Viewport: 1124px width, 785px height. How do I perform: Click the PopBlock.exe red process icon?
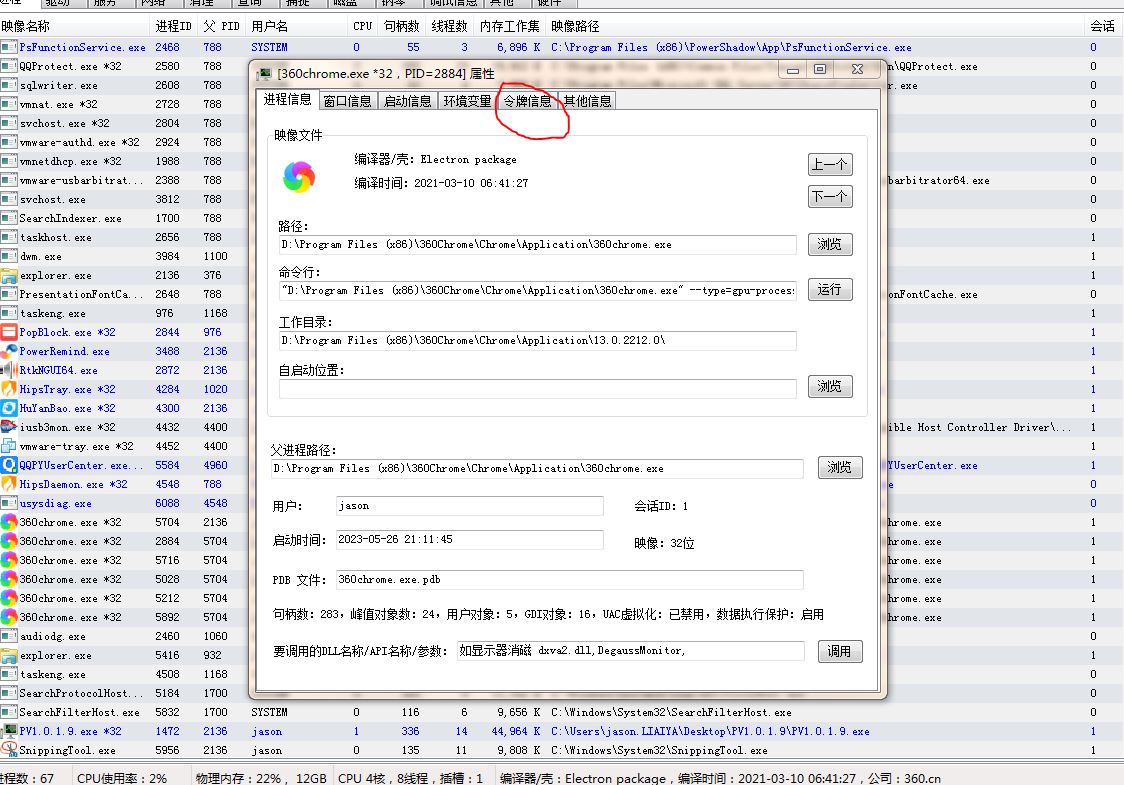click(x=9, y=332)
